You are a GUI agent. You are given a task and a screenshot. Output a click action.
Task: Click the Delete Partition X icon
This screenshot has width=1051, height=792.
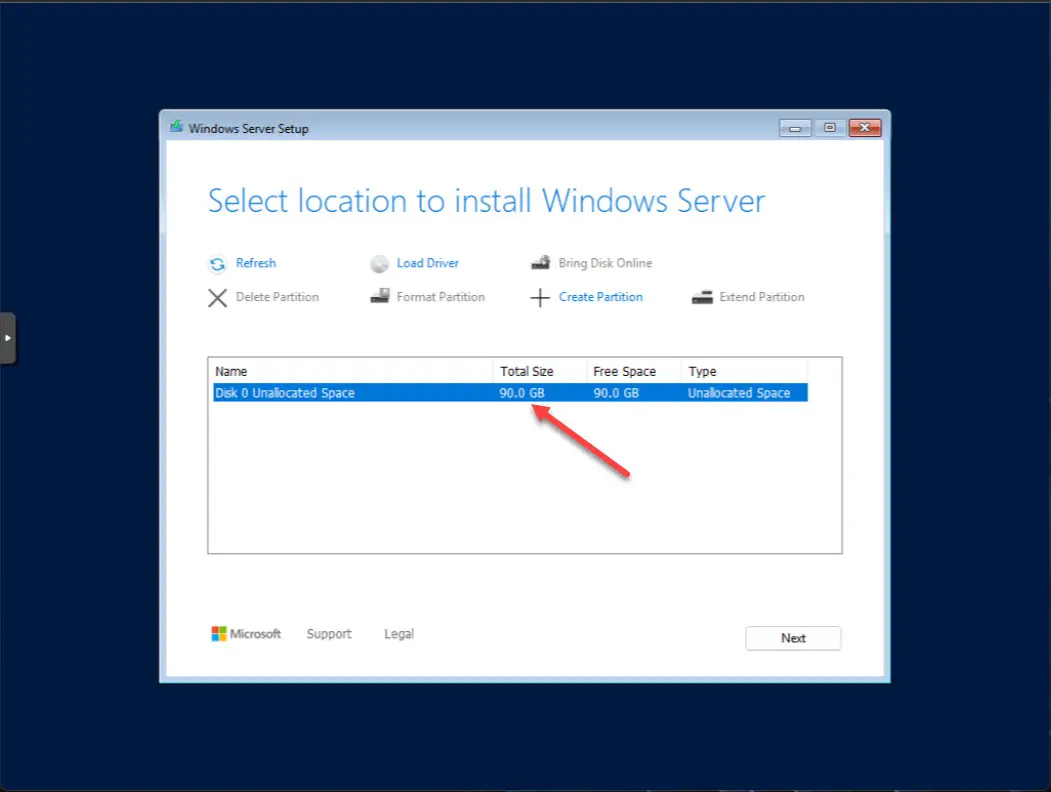(x=217, y=298)
